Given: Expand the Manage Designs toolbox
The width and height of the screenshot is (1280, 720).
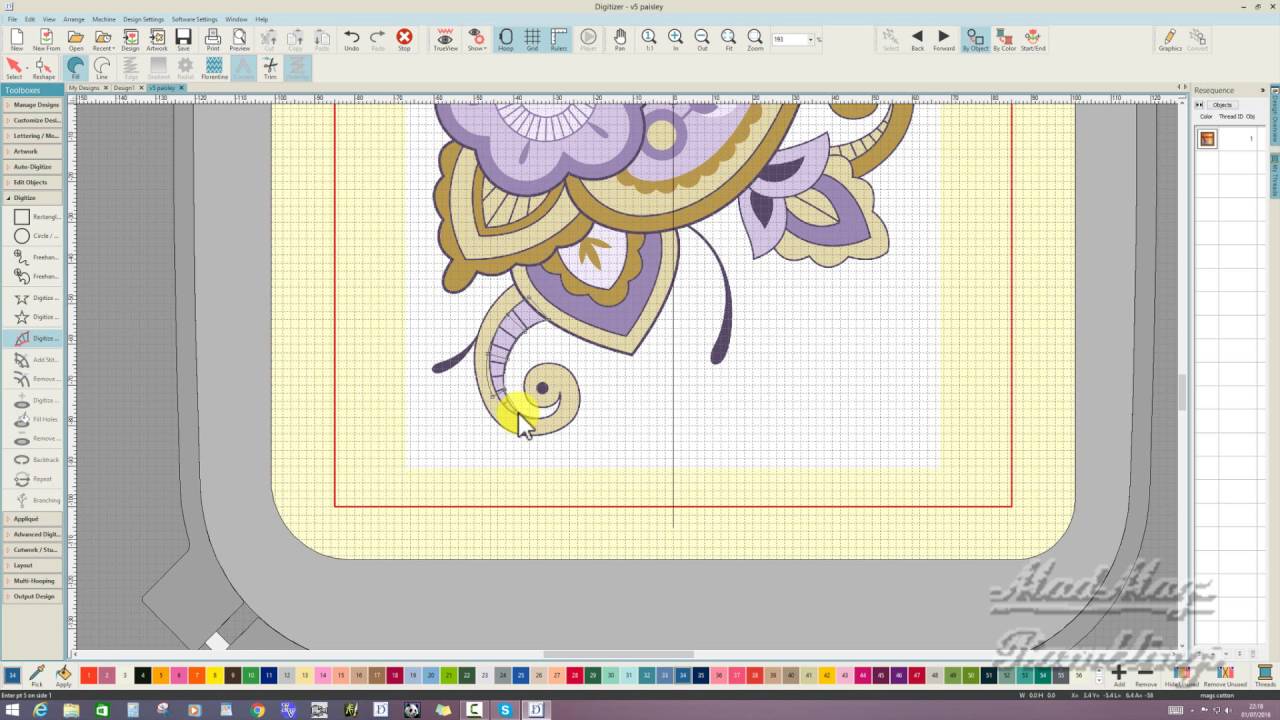Looking at the screenshot, I should [x=32, y=105].
